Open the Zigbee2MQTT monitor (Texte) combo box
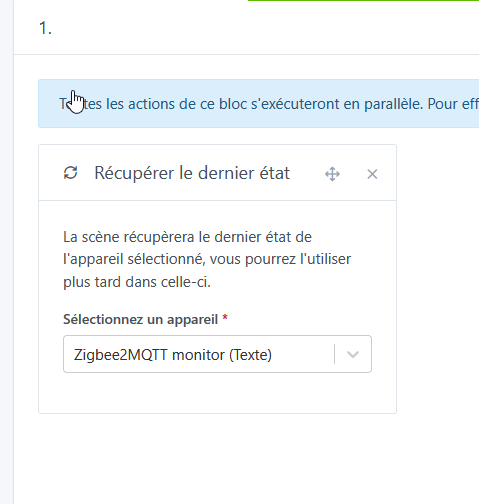Image resolution: width=479 pixels, height=504 pixels. 217,354
